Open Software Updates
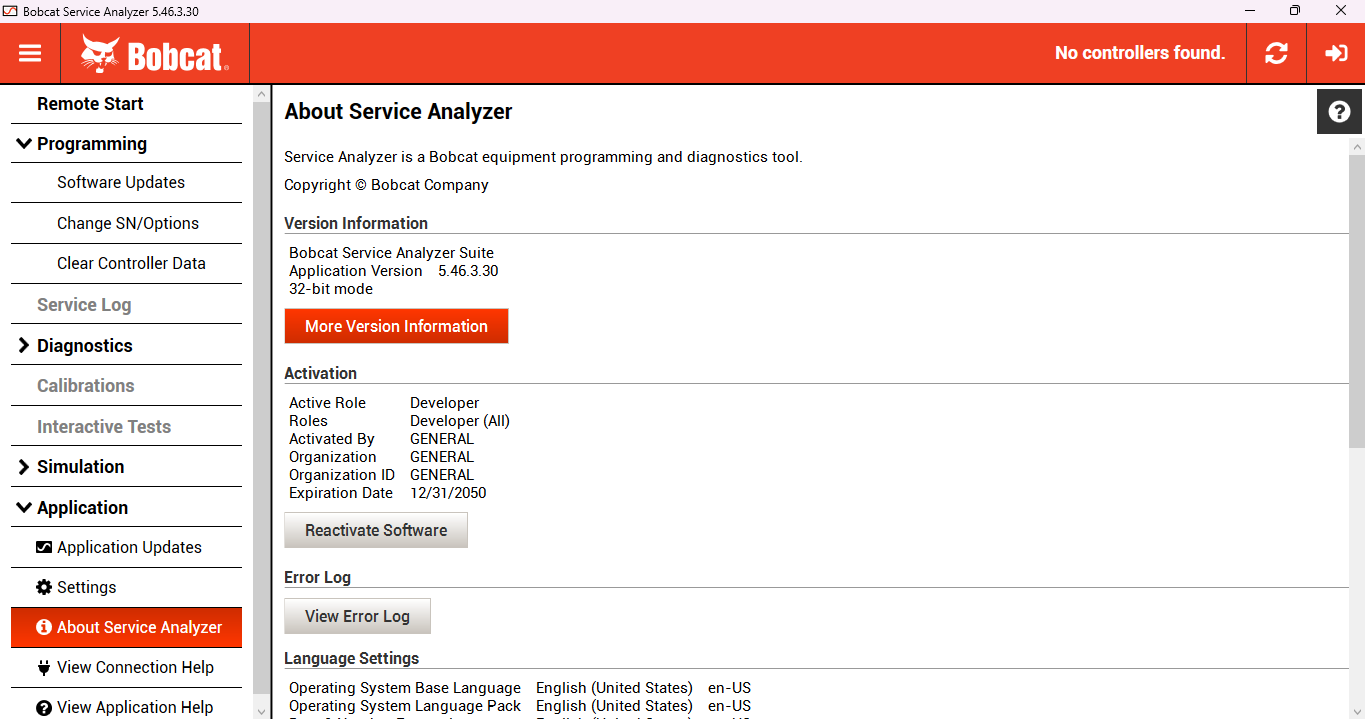Screen dimensions: 1365x719 click(x=126, y=182)
